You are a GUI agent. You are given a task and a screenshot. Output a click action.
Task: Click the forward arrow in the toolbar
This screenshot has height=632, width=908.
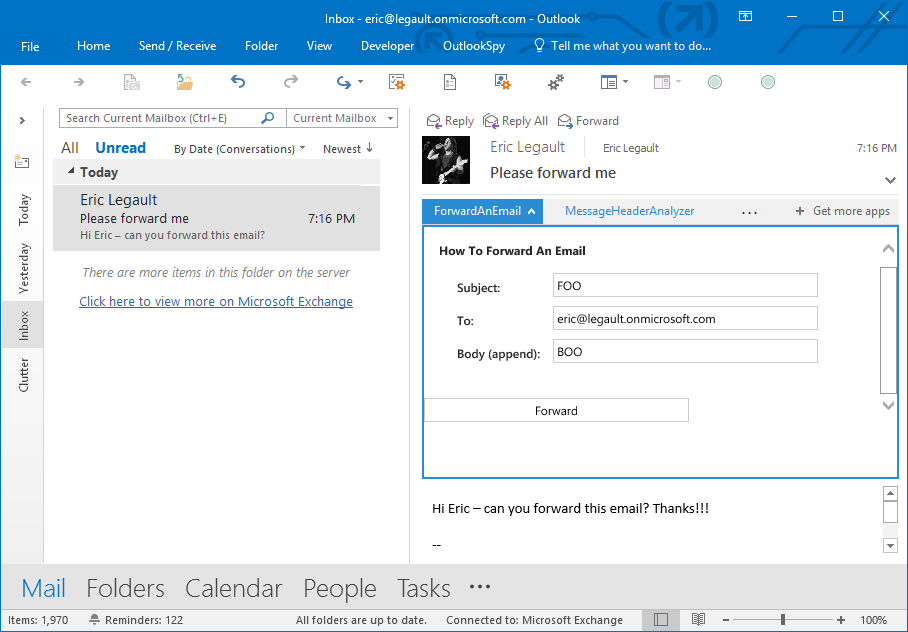[79, 82]
